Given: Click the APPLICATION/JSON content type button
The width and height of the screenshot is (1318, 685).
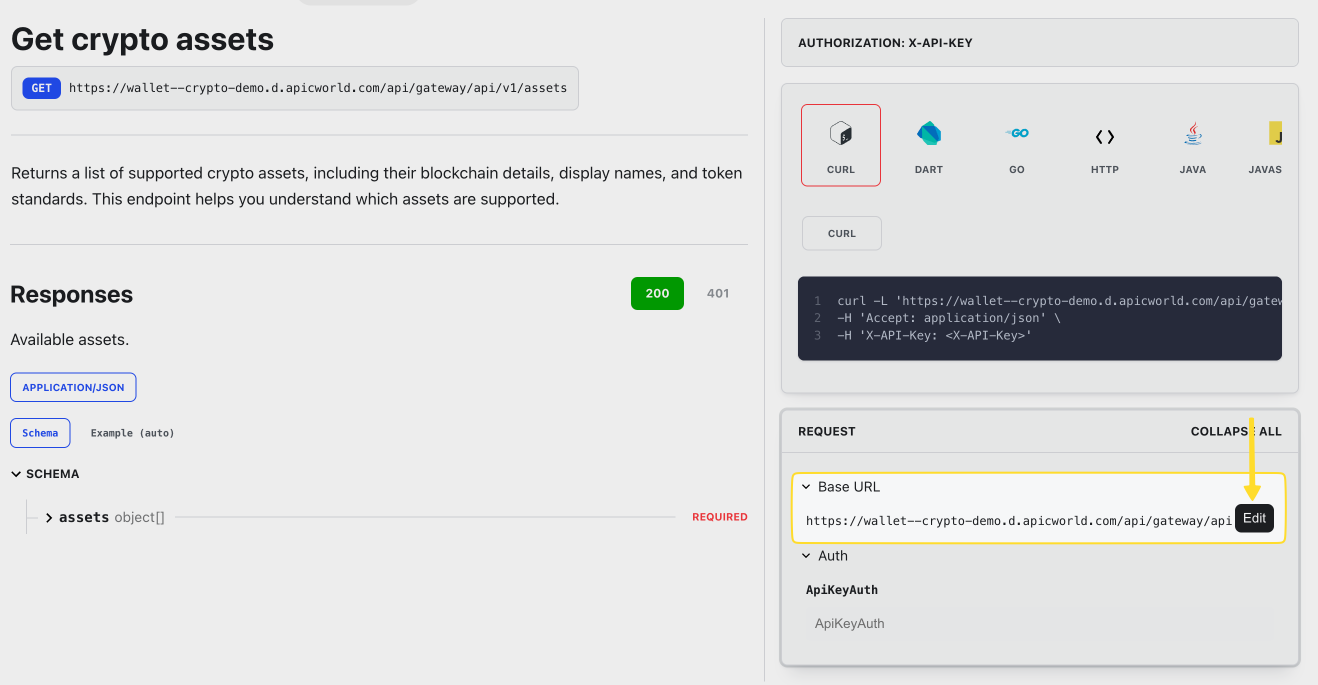Looking at the screenshot, I should [x=73, y=387].
